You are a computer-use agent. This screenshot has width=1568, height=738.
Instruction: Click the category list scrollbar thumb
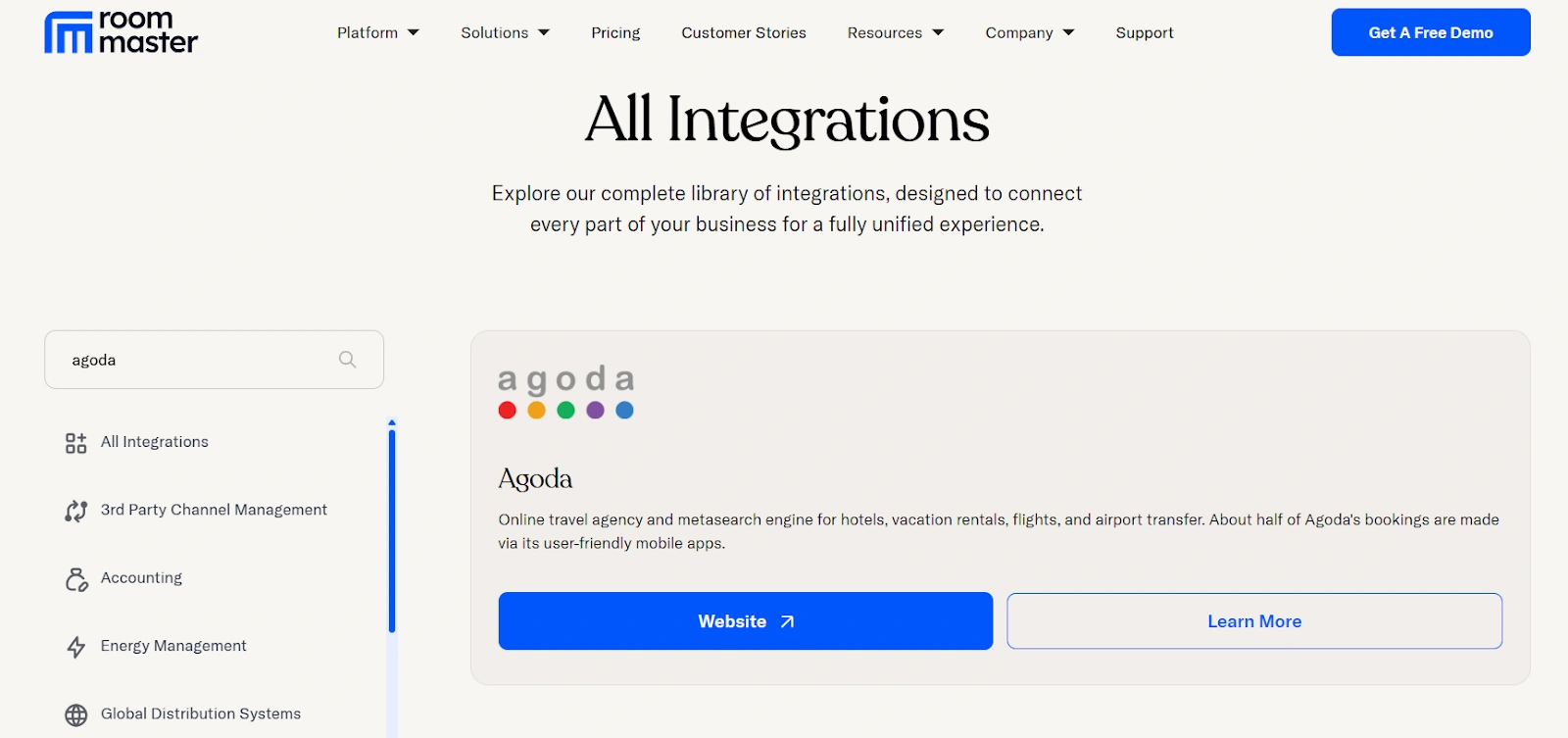392,531
